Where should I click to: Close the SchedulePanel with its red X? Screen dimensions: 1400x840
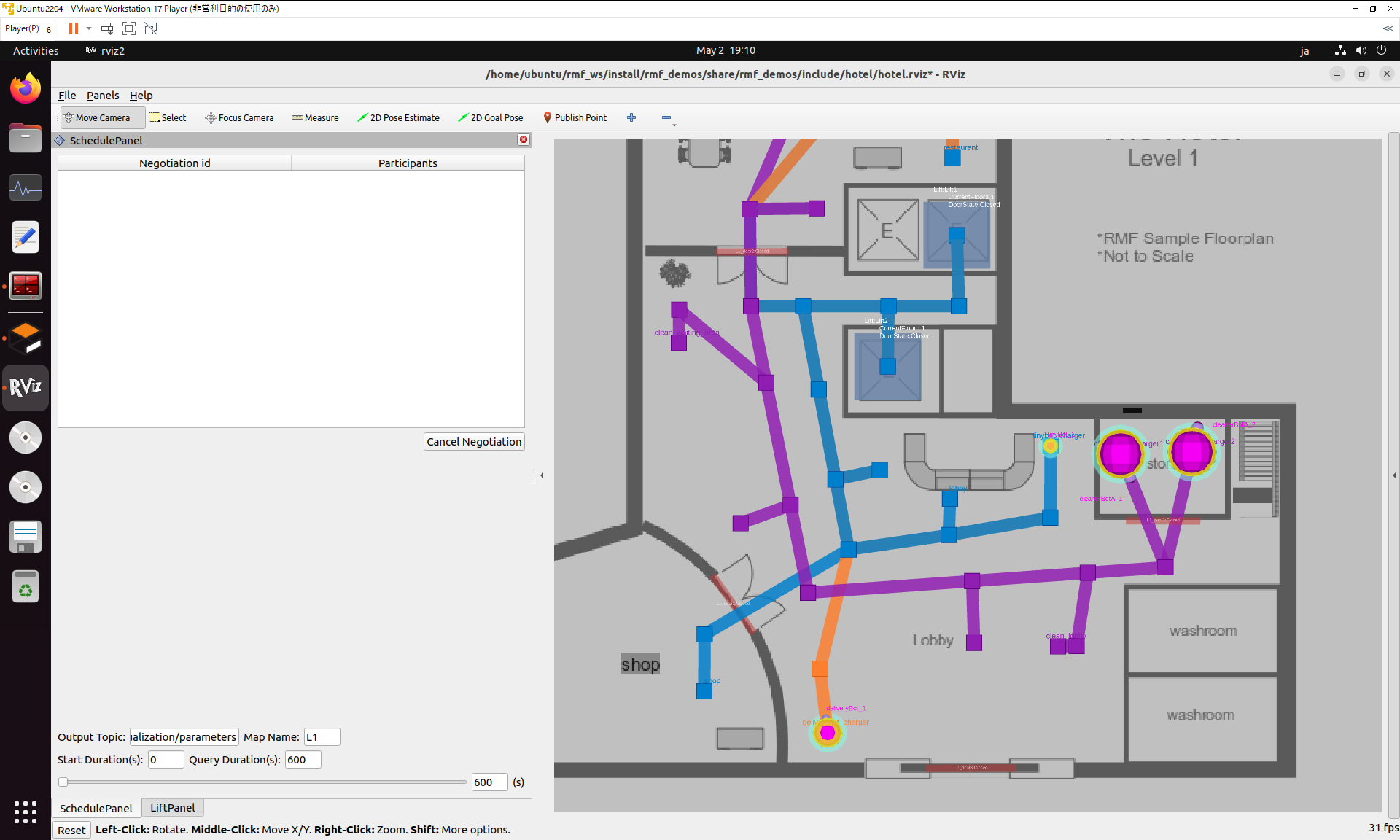524,139
